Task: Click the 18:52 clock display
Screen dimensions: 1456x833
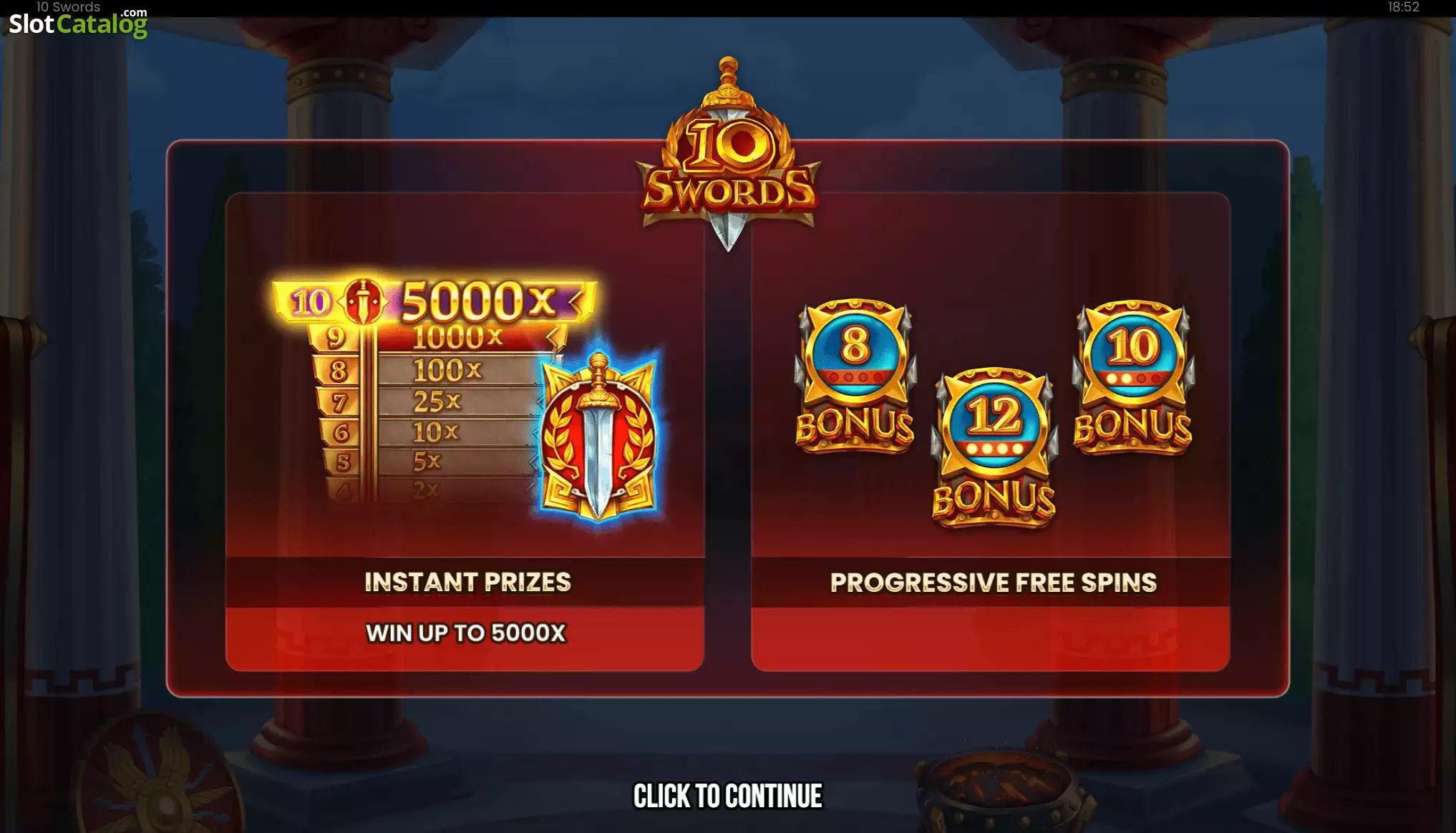Action: (1403, 7)
